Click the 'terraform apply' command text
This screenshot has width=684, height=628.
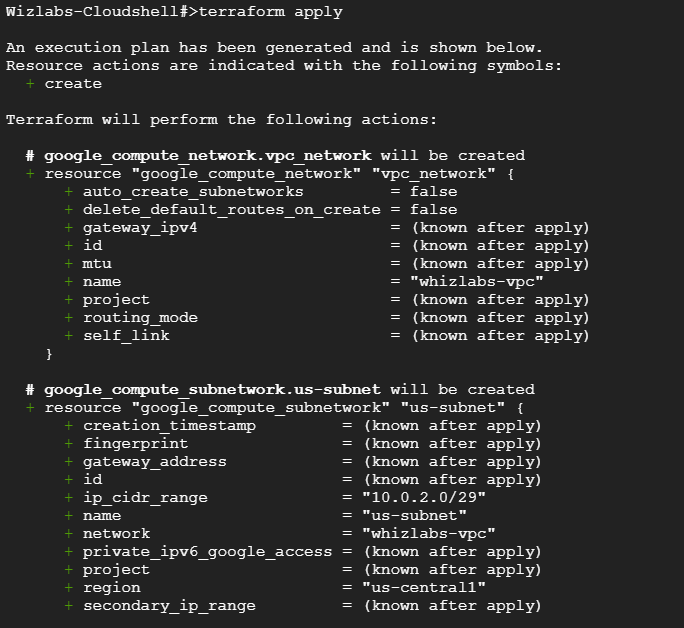click(x=270, y=11)
